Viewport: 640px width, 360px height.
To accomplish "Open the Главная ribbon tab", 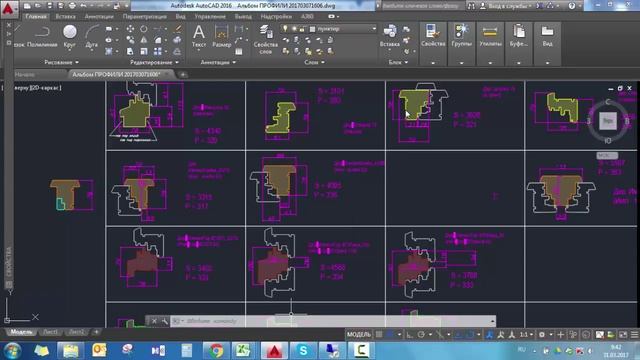I will pyautogui.click(x=36, y=16).
